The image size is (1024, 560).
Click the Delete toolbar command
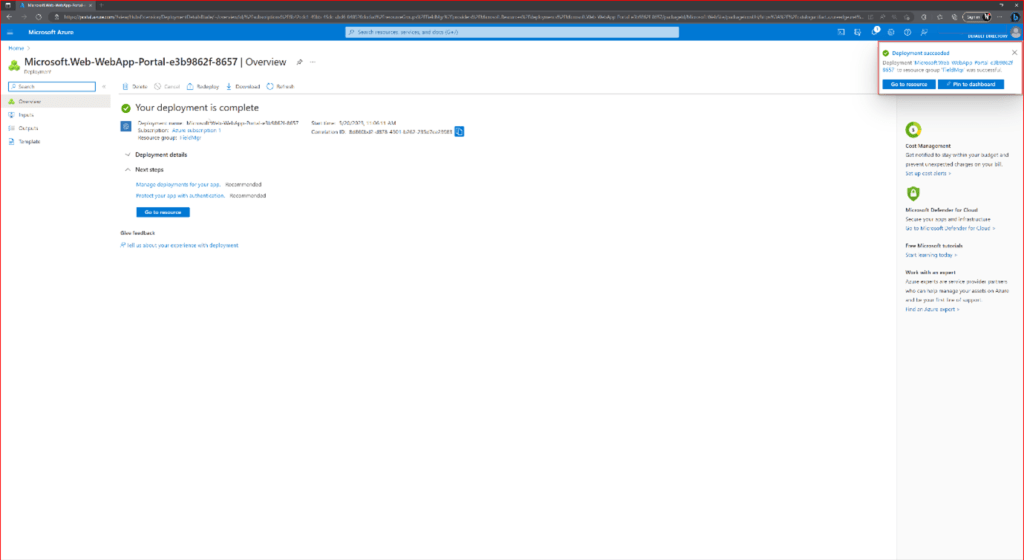tap(135, 86)
